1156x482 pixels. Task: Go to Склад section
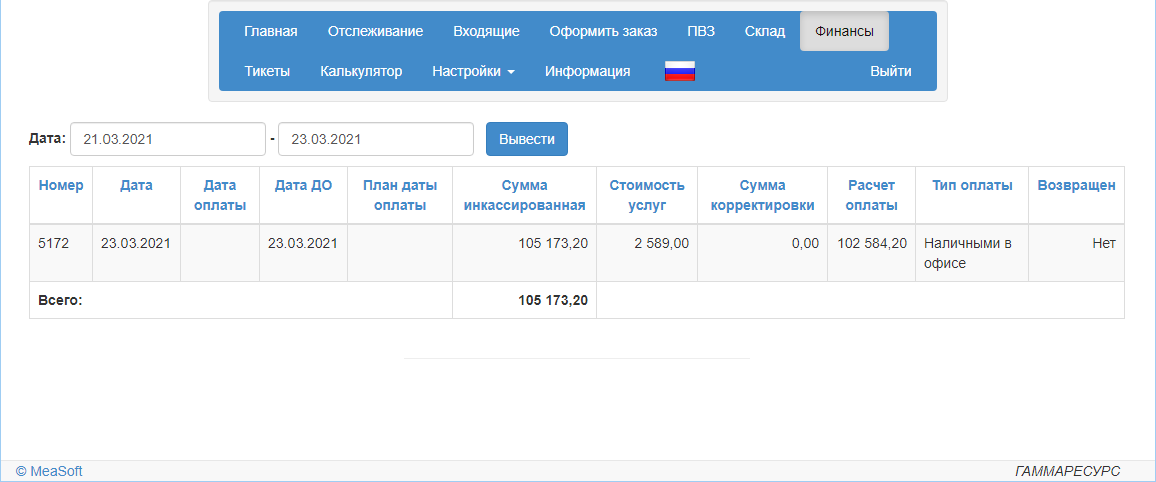click(x=765, y=31)
